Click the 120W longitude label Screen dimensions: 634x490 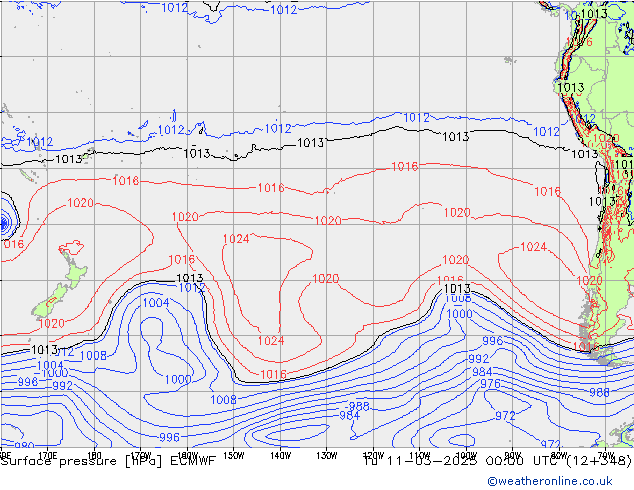[x=373, y=456]
